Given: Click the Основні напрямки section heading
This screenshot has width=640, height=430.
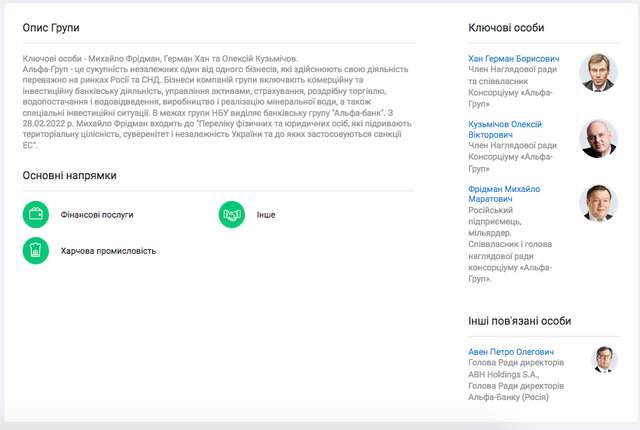Looking at the screenshot, I should [x=70, y=176].
